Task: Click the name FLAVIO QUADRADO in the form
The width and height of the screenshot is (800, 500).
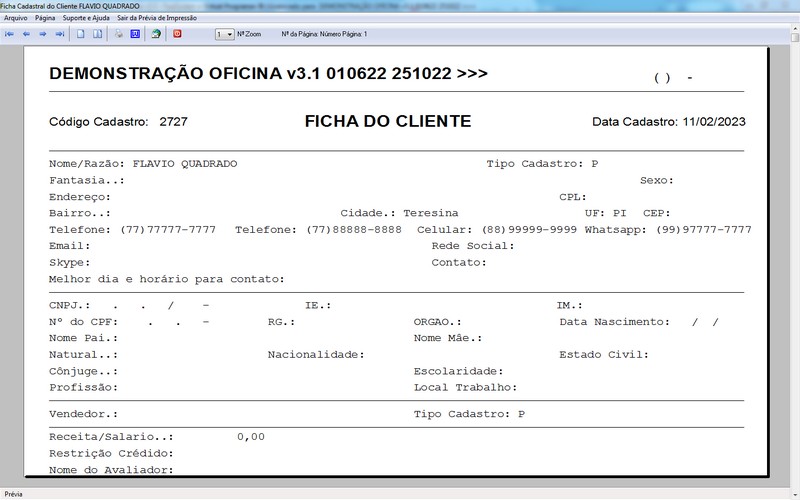Action: [185, 164]
